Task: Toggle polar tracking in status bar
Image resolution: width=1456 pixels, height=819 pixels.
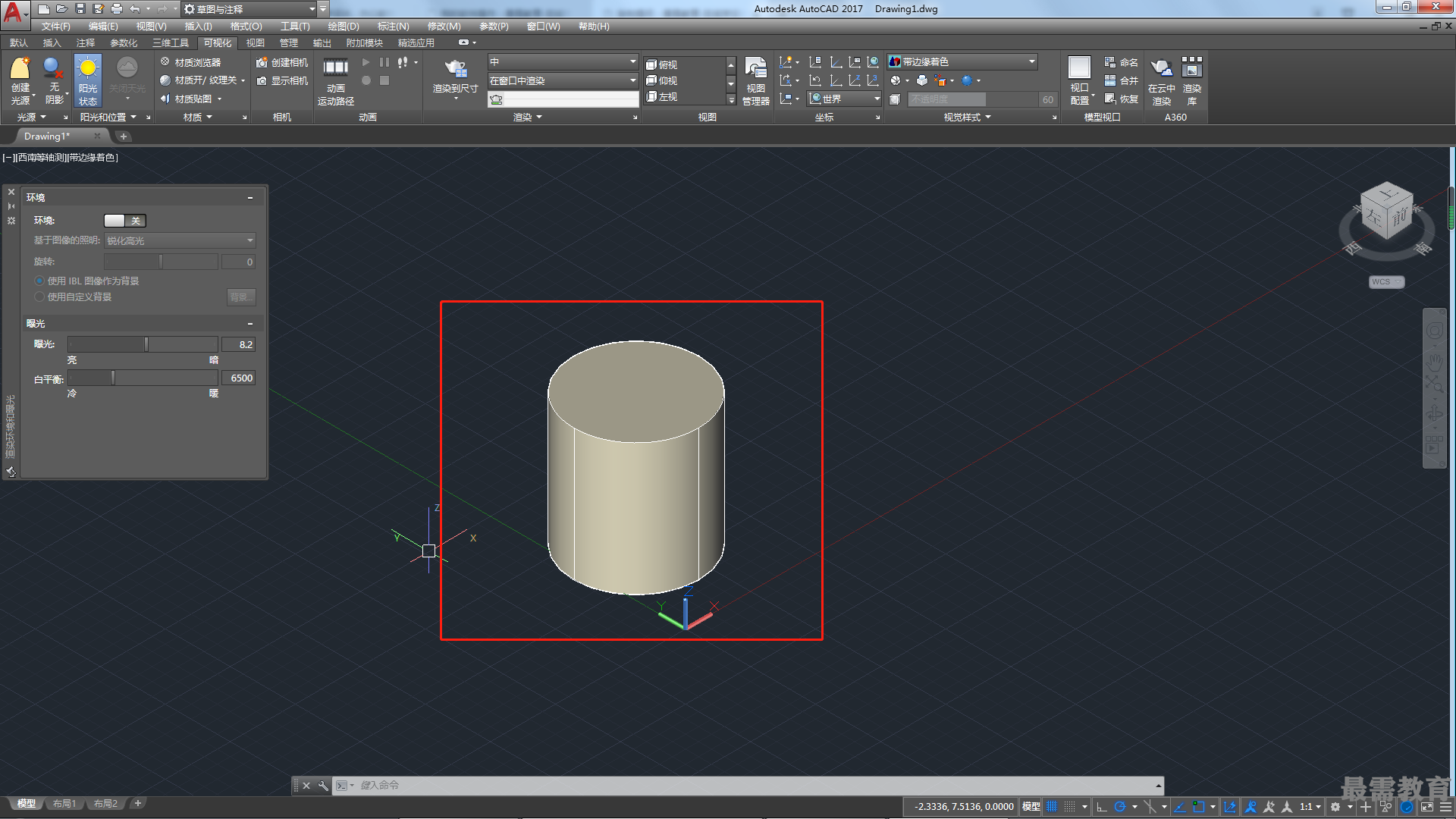Action: [x=1119, y=807]
